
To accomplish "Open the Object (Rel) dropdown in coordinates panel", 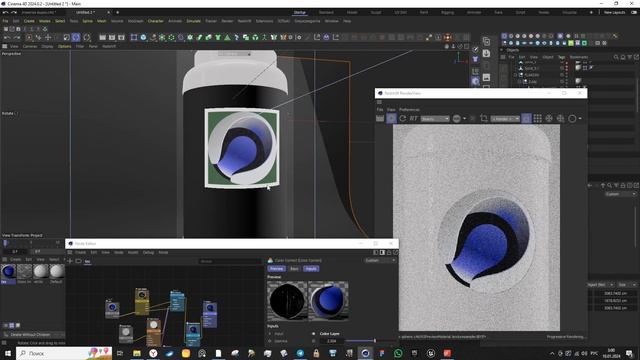I will [x=600, y=284].
